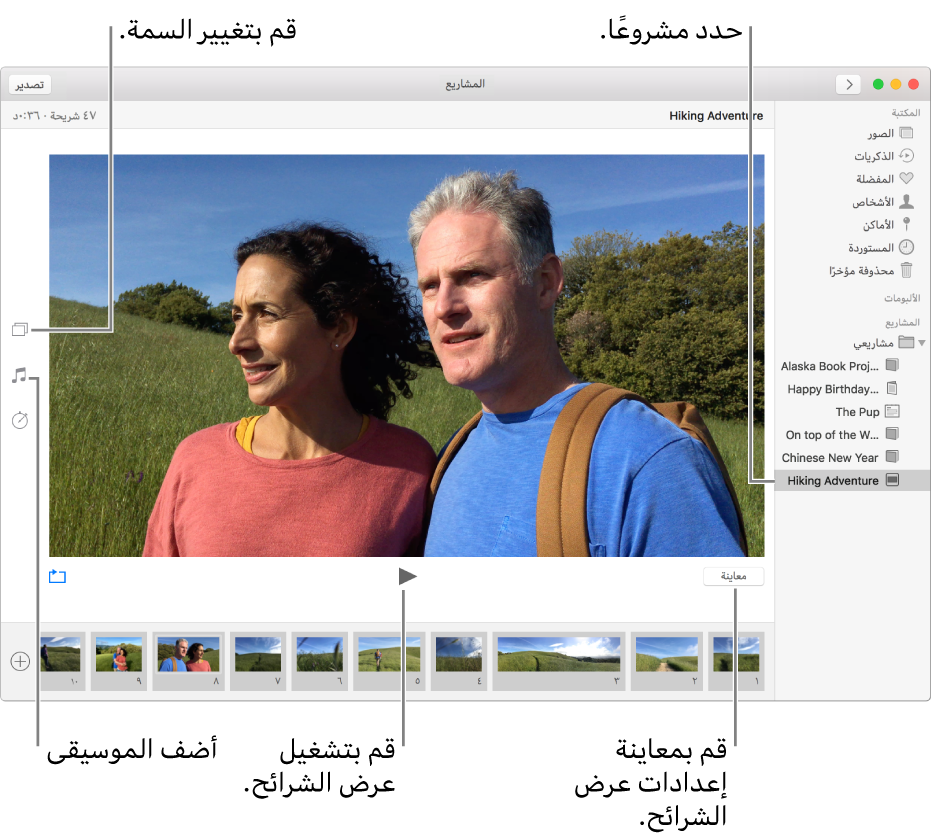Open المفضلة favorites in sidebar
Image resolution: width=931 pixels, height=838 pixels.
[x=884, y=178]
